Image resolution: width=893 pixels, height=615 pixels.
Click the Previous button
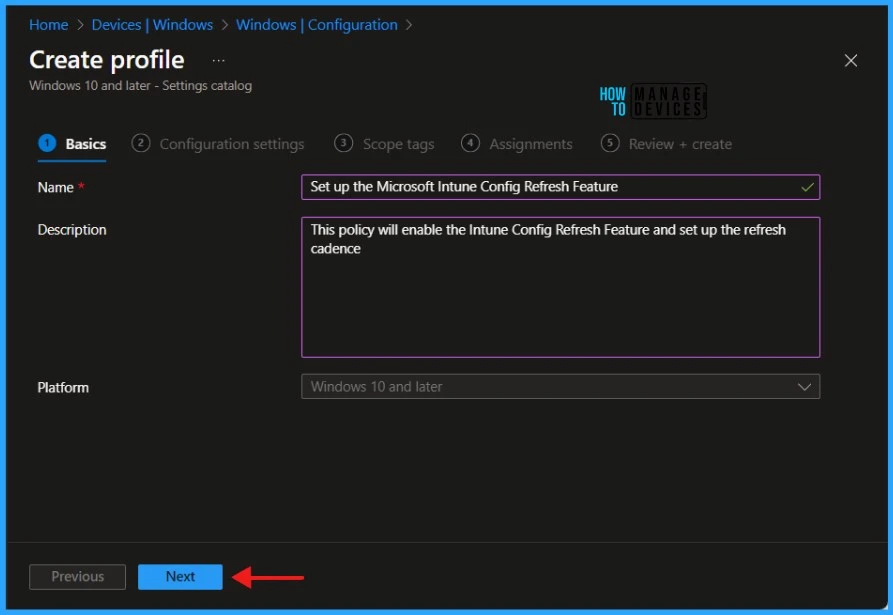click(x=77, y=577)
